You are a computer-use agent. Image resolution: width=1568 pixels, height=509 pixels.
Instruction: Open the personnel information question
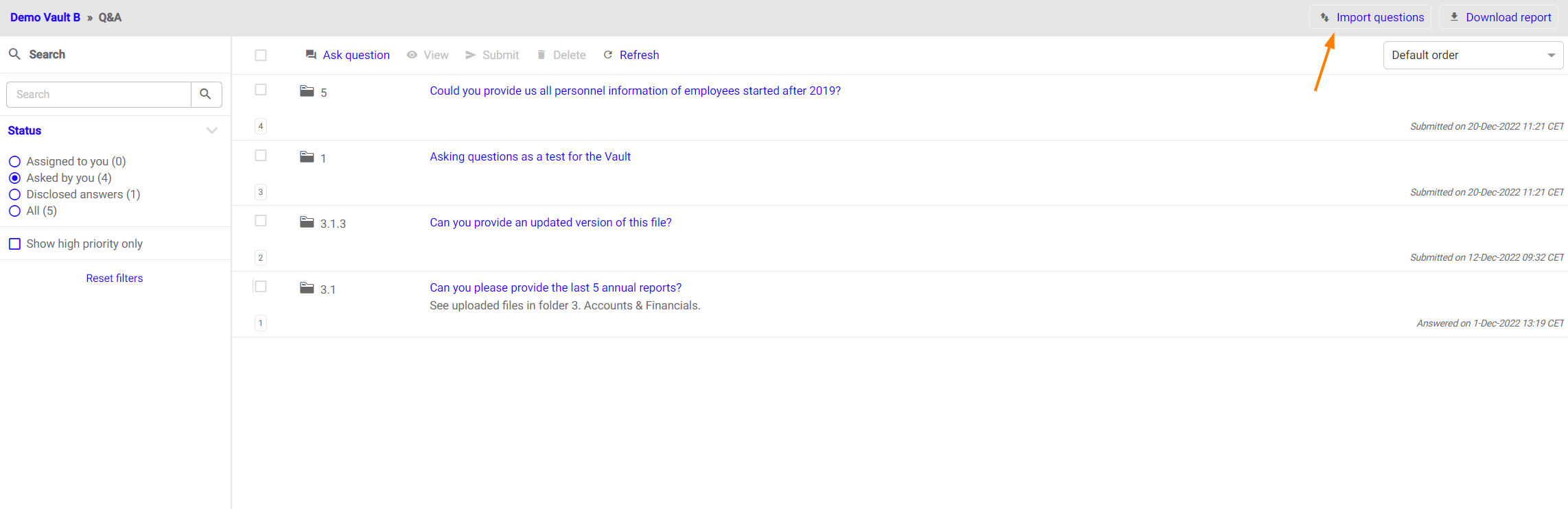[x=635, y=91]
